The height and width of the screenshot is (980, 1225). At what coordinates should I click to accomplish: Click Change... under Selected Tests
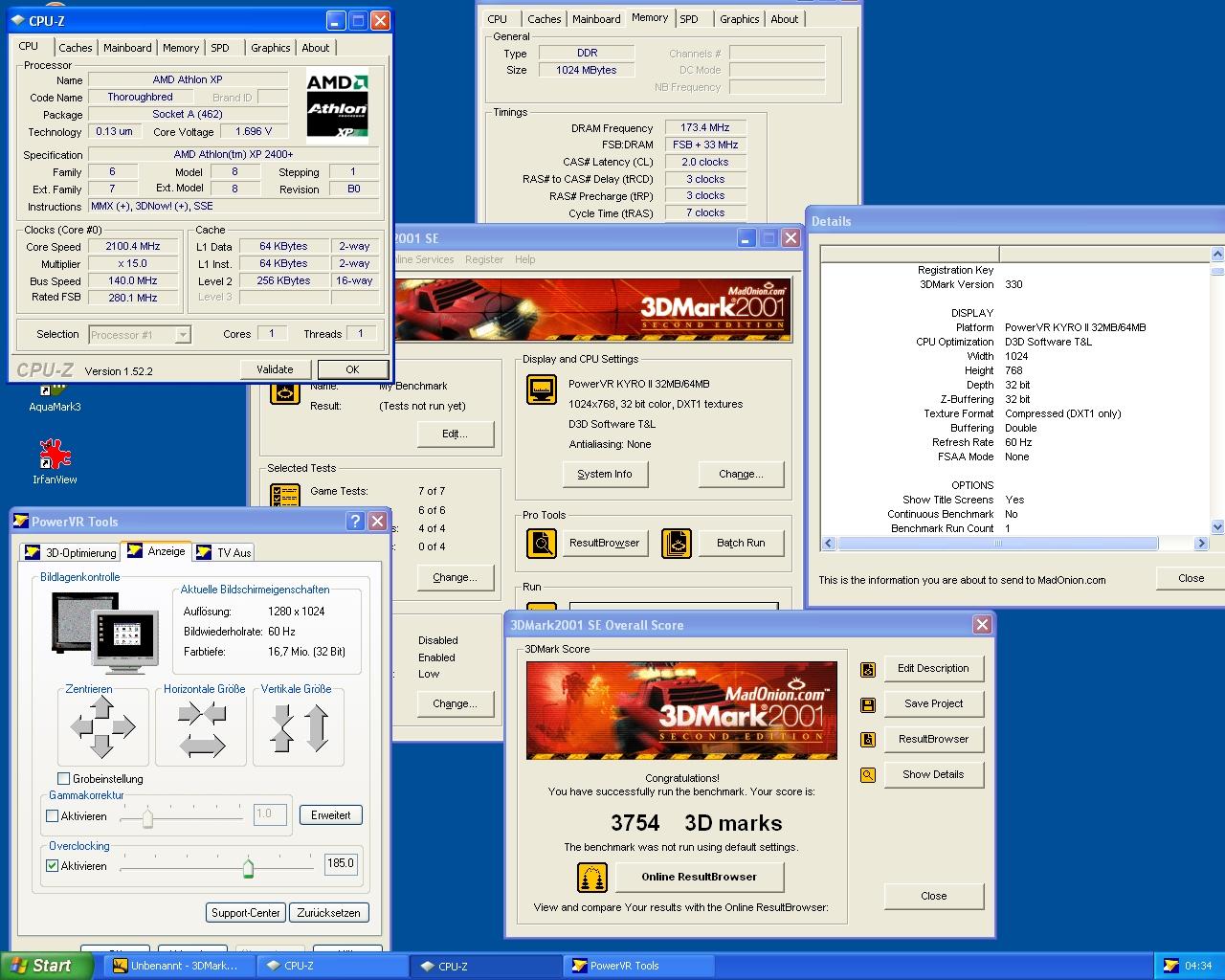[456, 578]
